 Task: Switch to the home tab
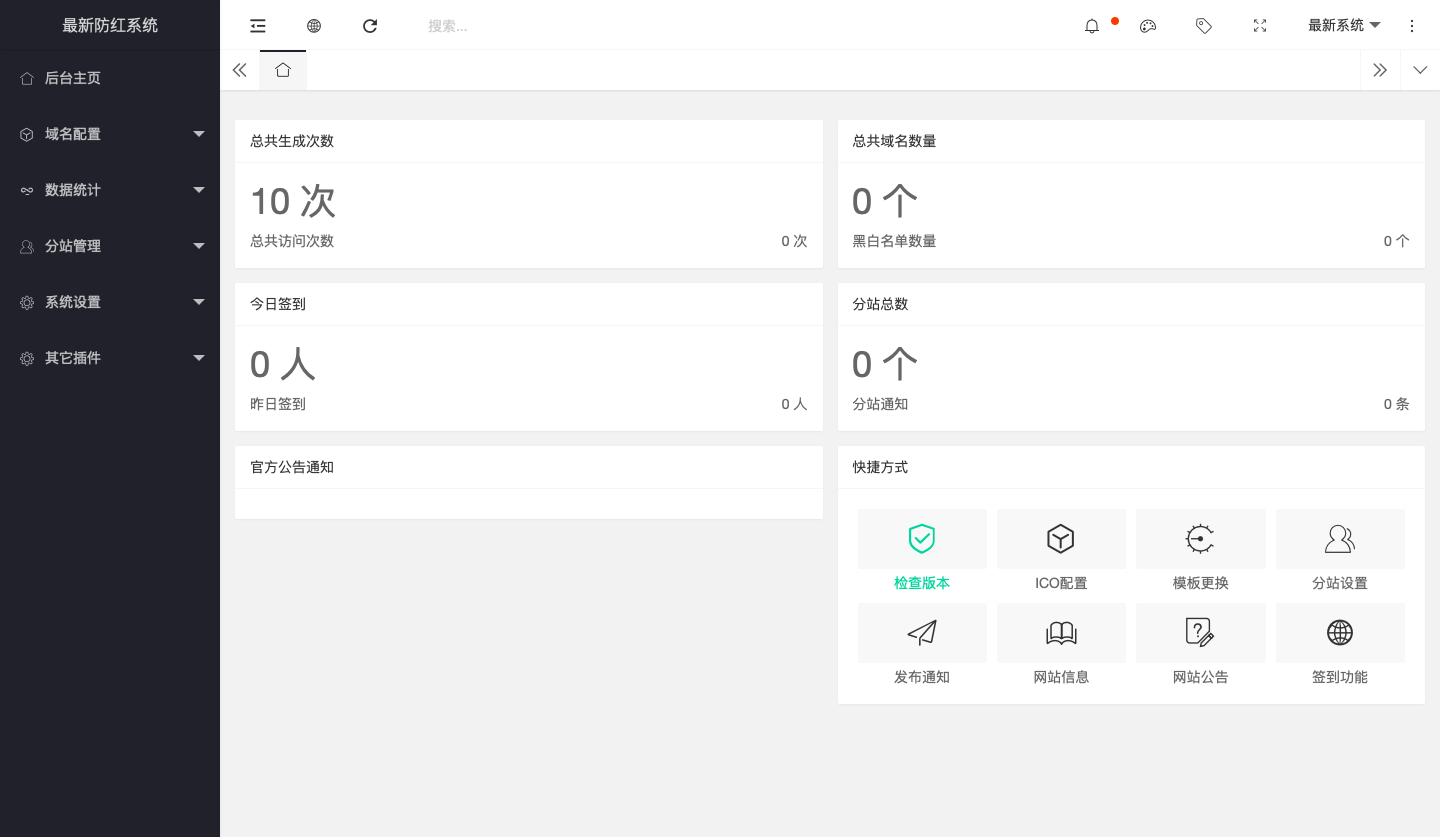[x=283, y=70]
